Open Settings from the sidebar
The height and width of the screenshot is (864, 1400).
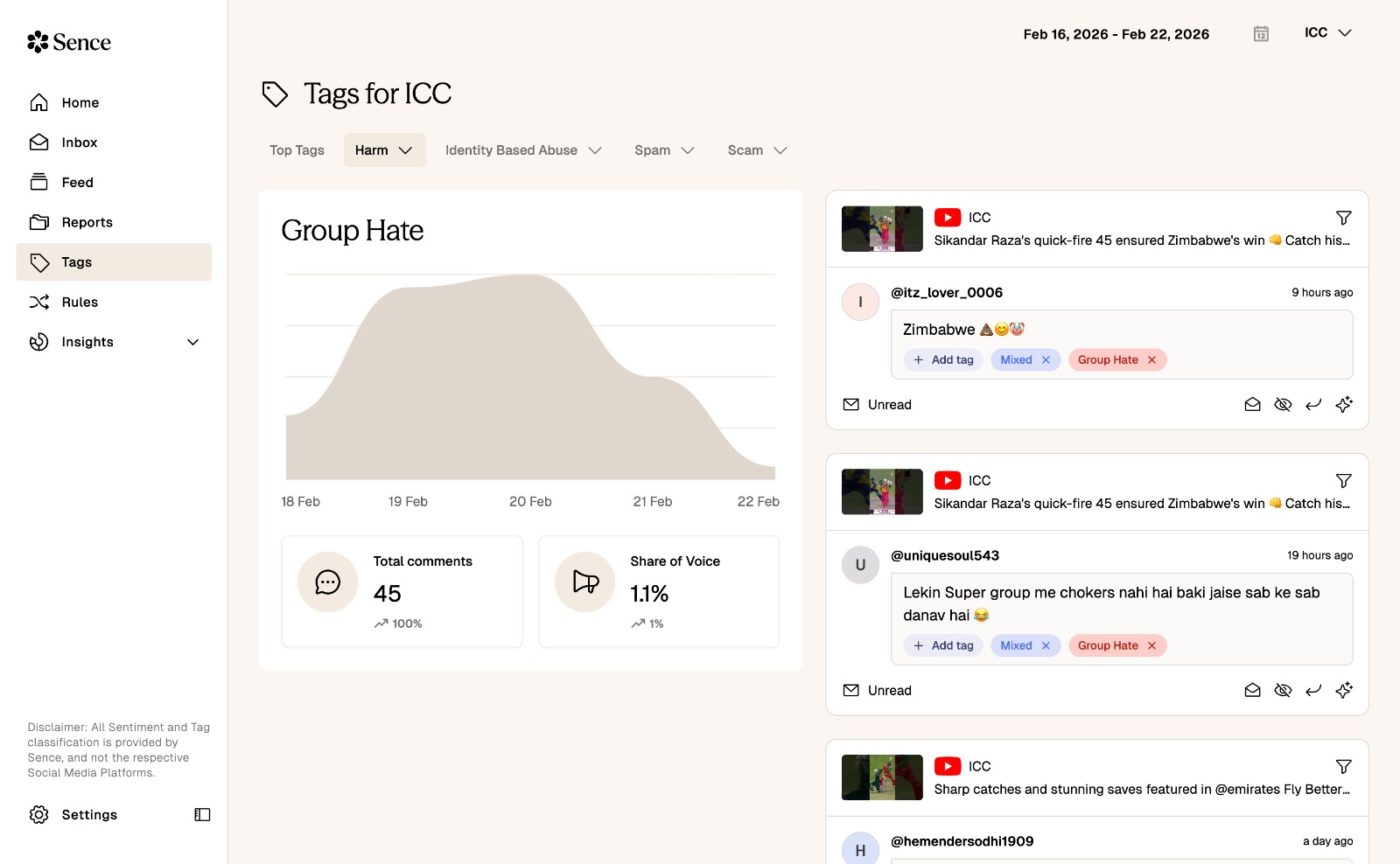pos(88,815)
